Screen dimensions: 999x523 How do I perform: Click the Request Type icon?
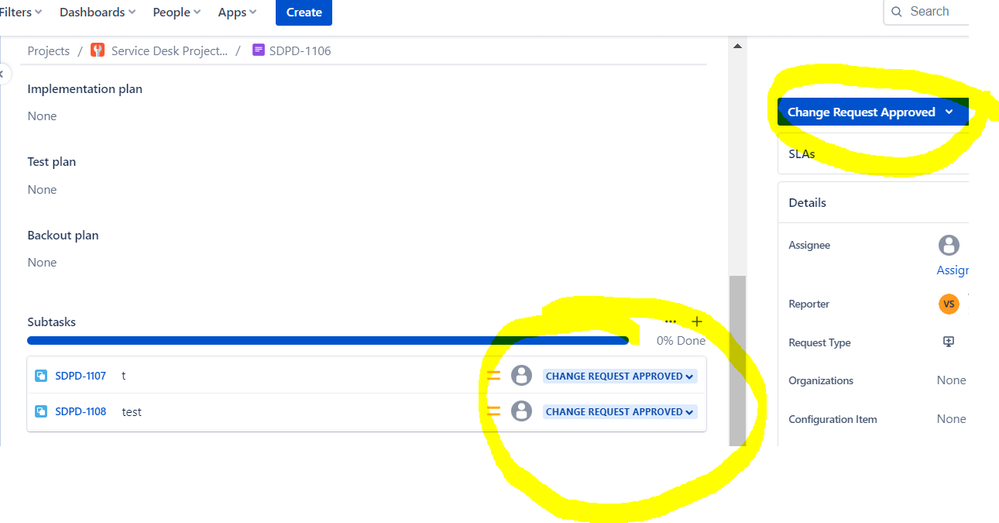click(x=949, y=342)
